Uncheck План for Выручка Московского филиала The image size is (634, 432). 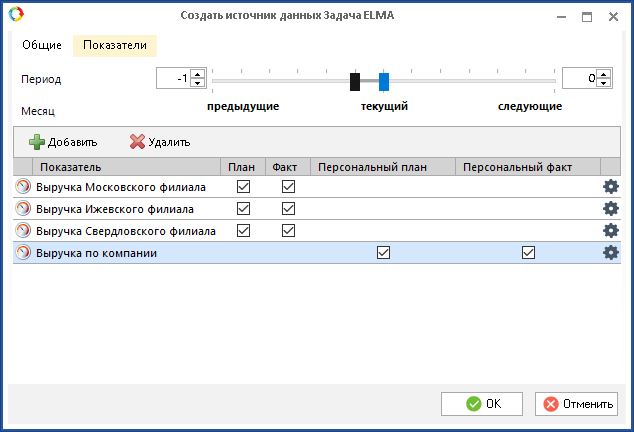pyautogui.click(x=242, y=186)
